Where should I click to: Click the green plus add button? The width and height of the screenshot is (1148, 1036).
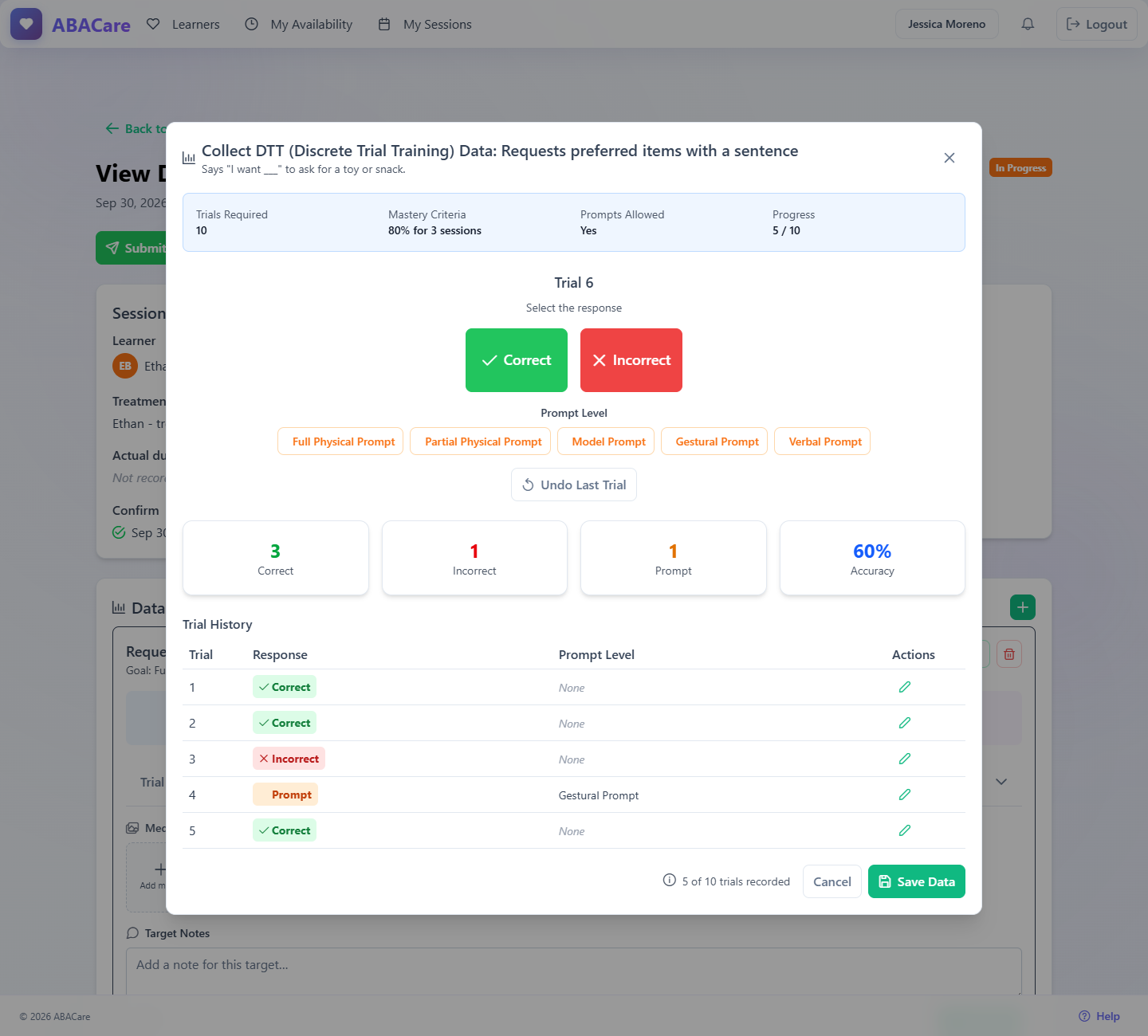click(1023, 607)
